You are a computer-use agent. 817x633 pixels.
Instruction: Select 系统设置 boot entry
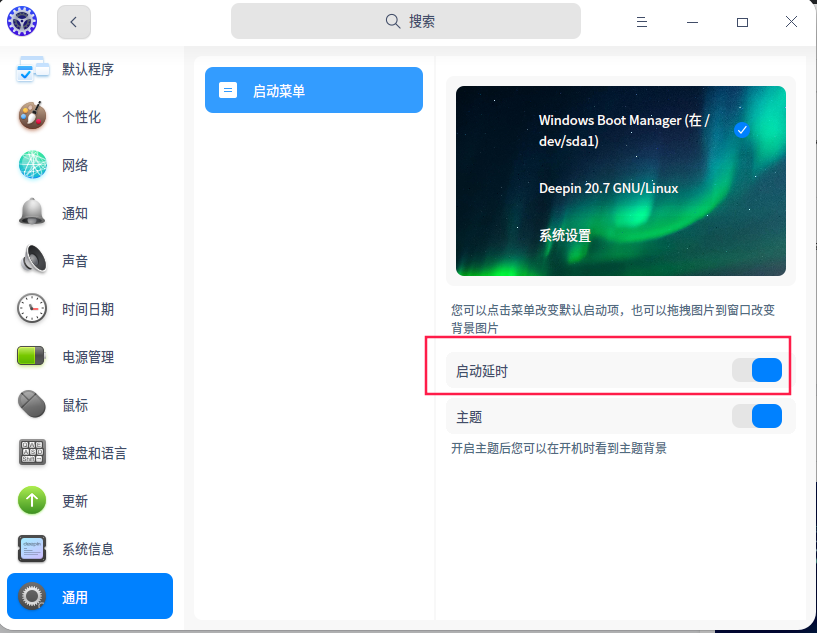[x=565, y=235]
